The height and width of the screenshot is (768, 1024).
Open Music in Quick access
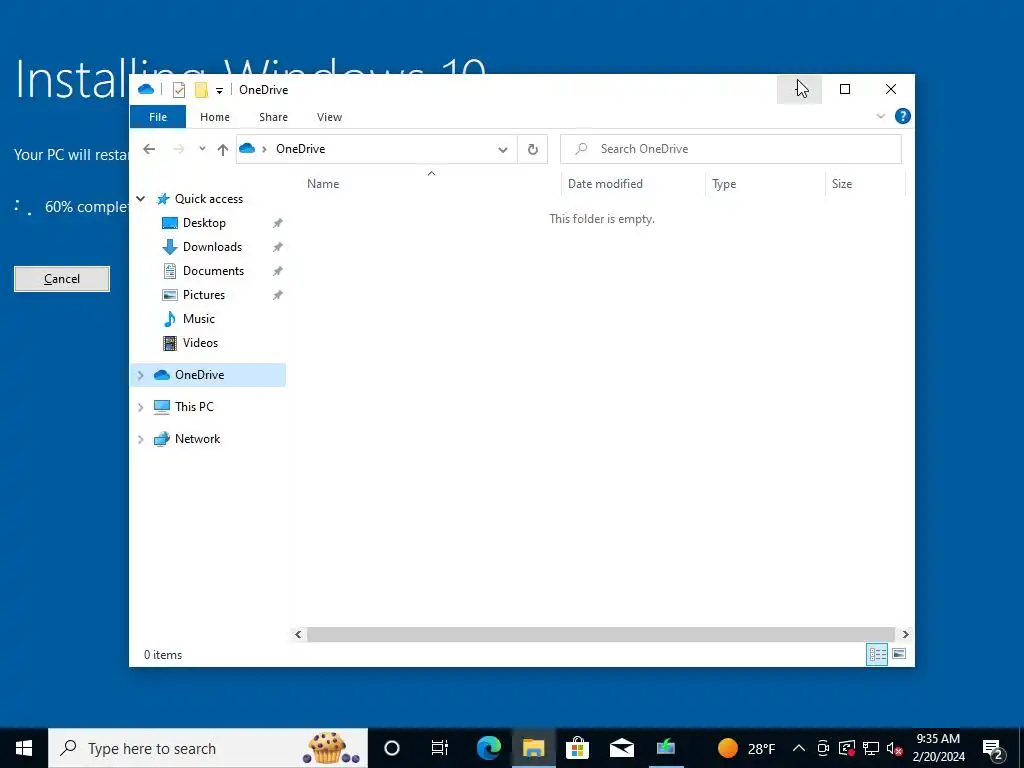(x=199, y=319)
